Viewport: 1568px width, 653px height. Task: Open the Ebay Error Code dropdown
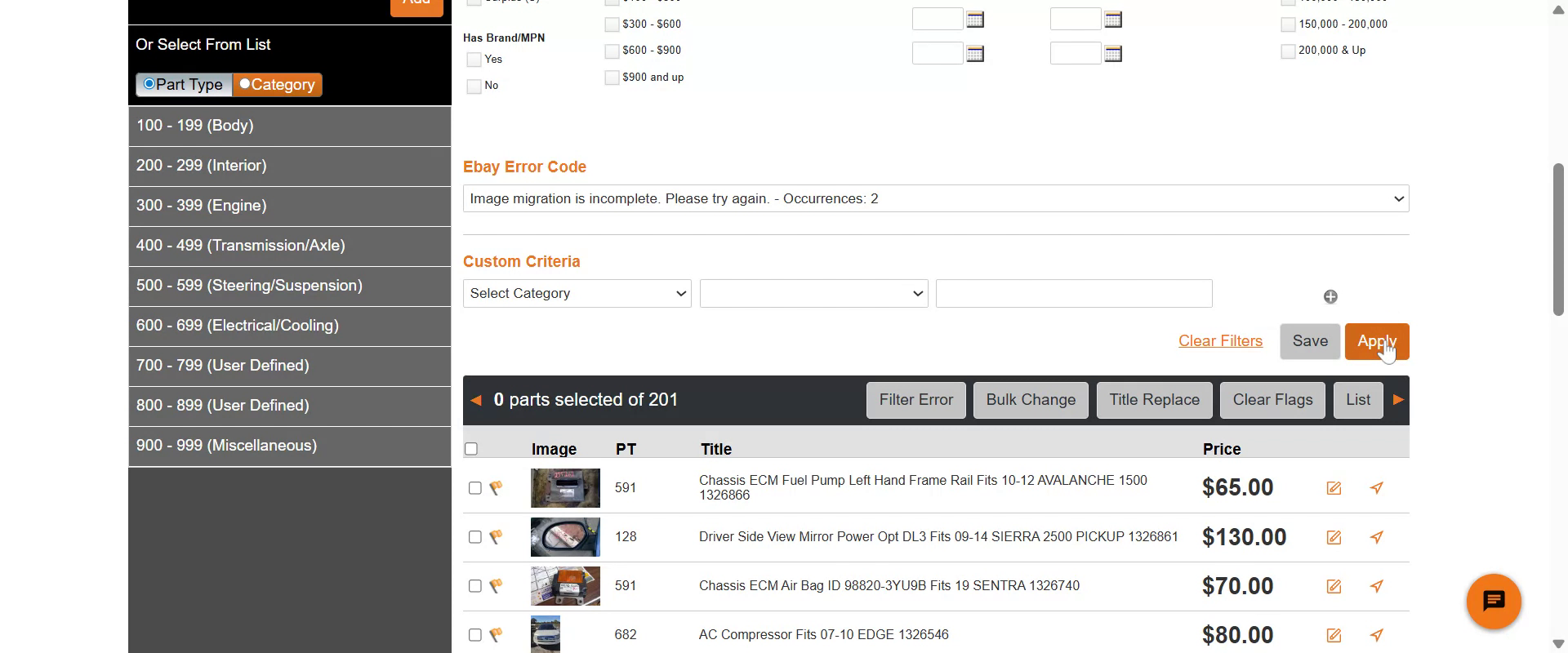tap(936, 198)
